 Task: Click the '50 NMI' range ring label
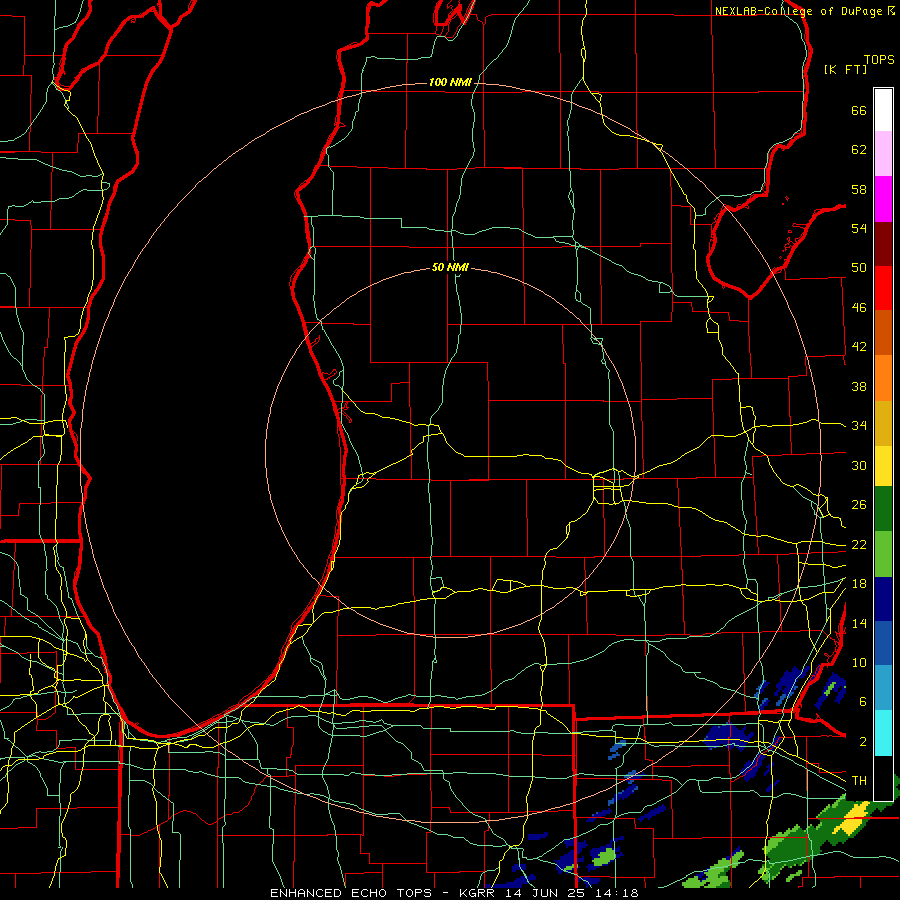pos(450,267)
